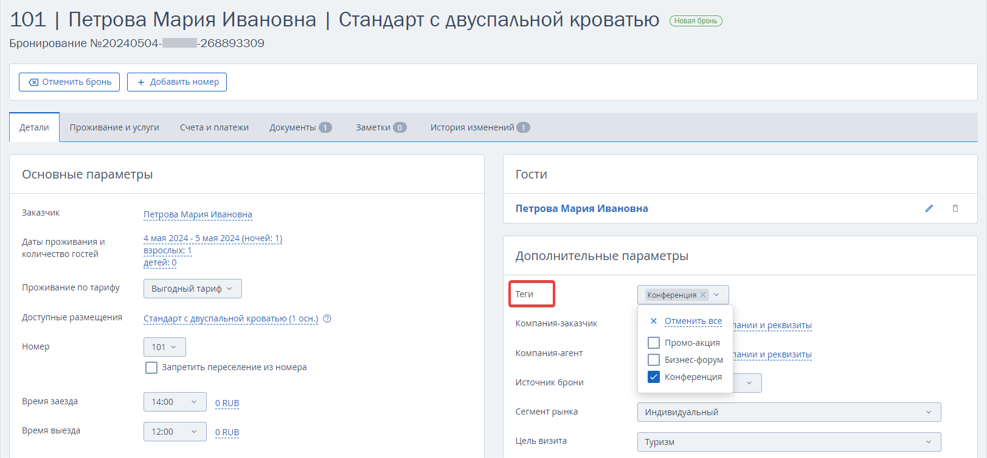987x458 pixels.
Task: Click Компания-агент company details link
Action: pyautogui.click(x=772, y=355)
